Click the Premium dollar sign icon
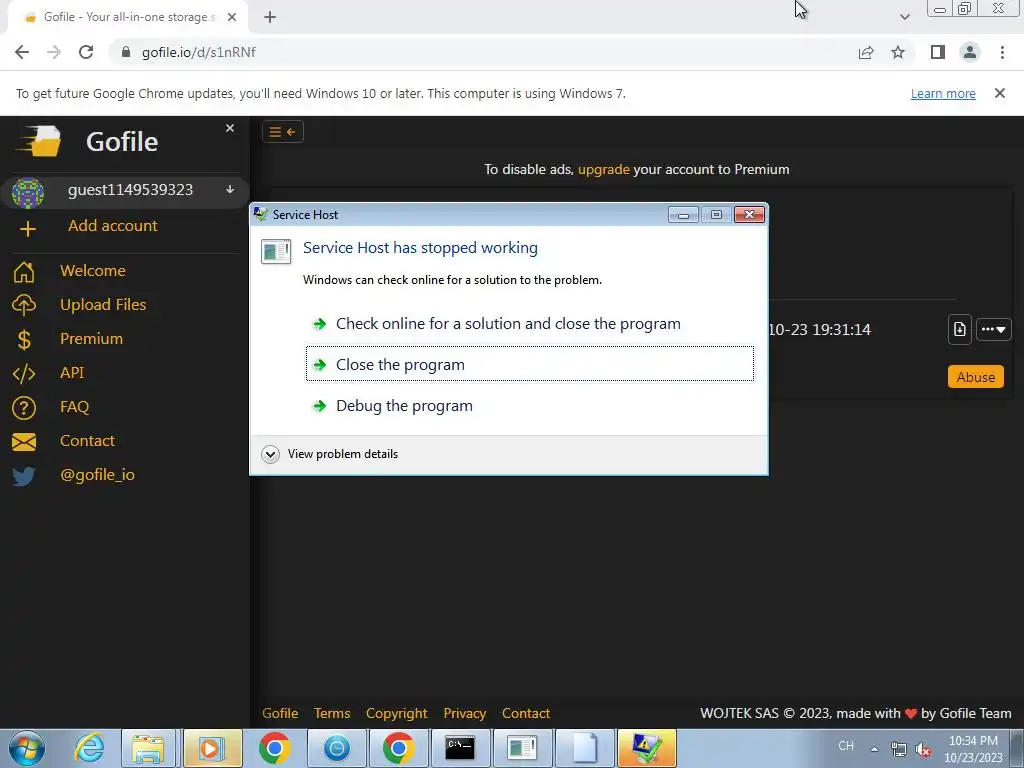Image resolution: width=1024 pixels, height=768 pixels. click(24, 339)
